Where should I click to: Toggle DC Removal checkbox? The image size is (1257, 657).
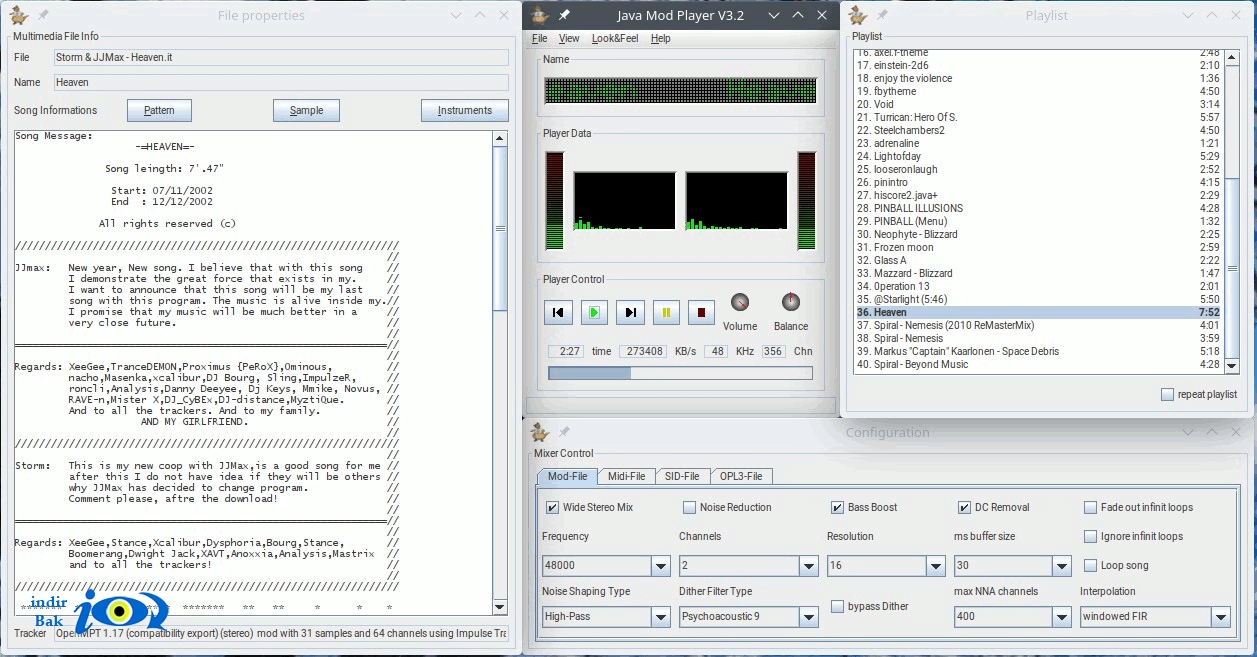tap(965, 507)
